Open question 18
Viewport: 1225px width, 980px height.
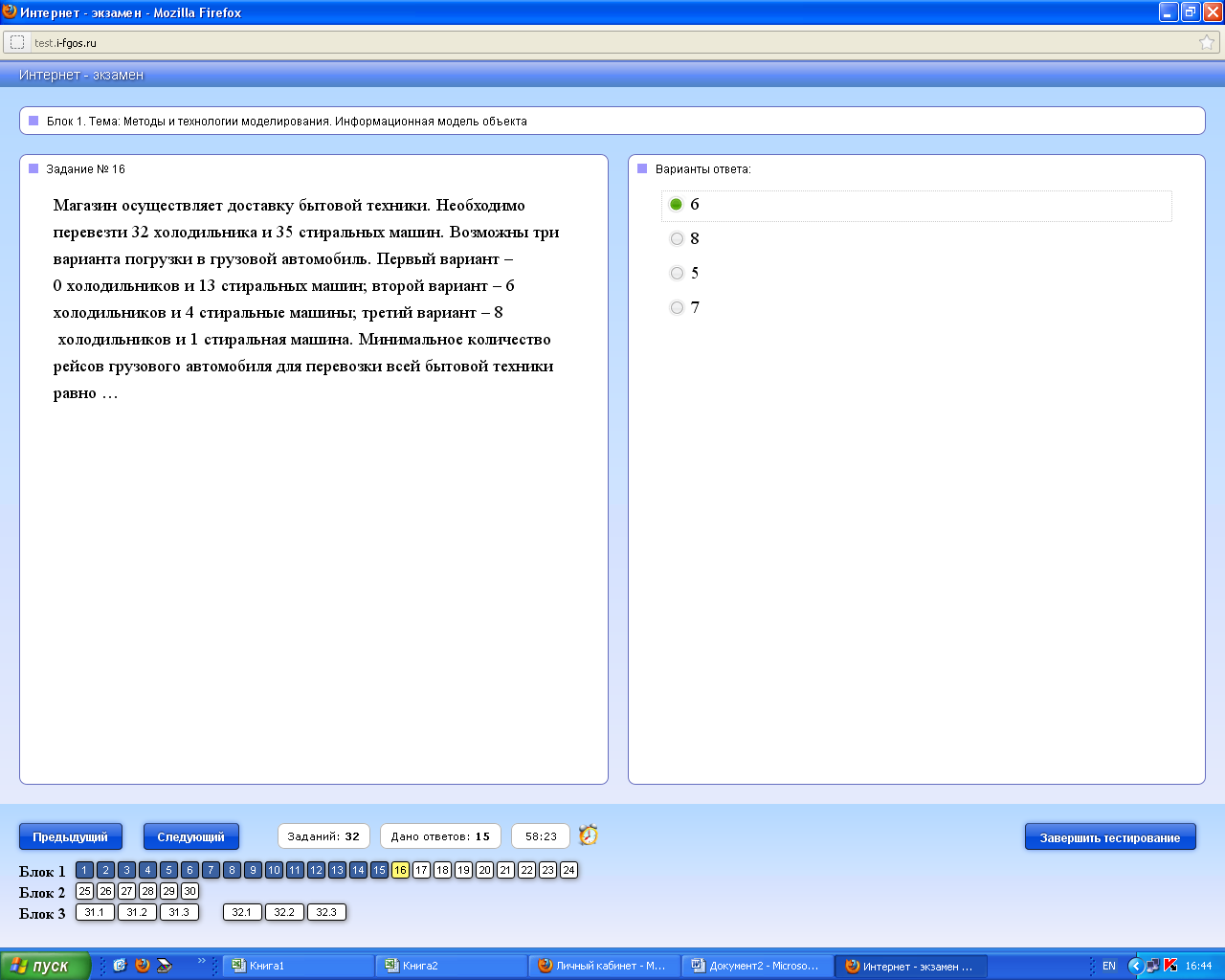442,870
